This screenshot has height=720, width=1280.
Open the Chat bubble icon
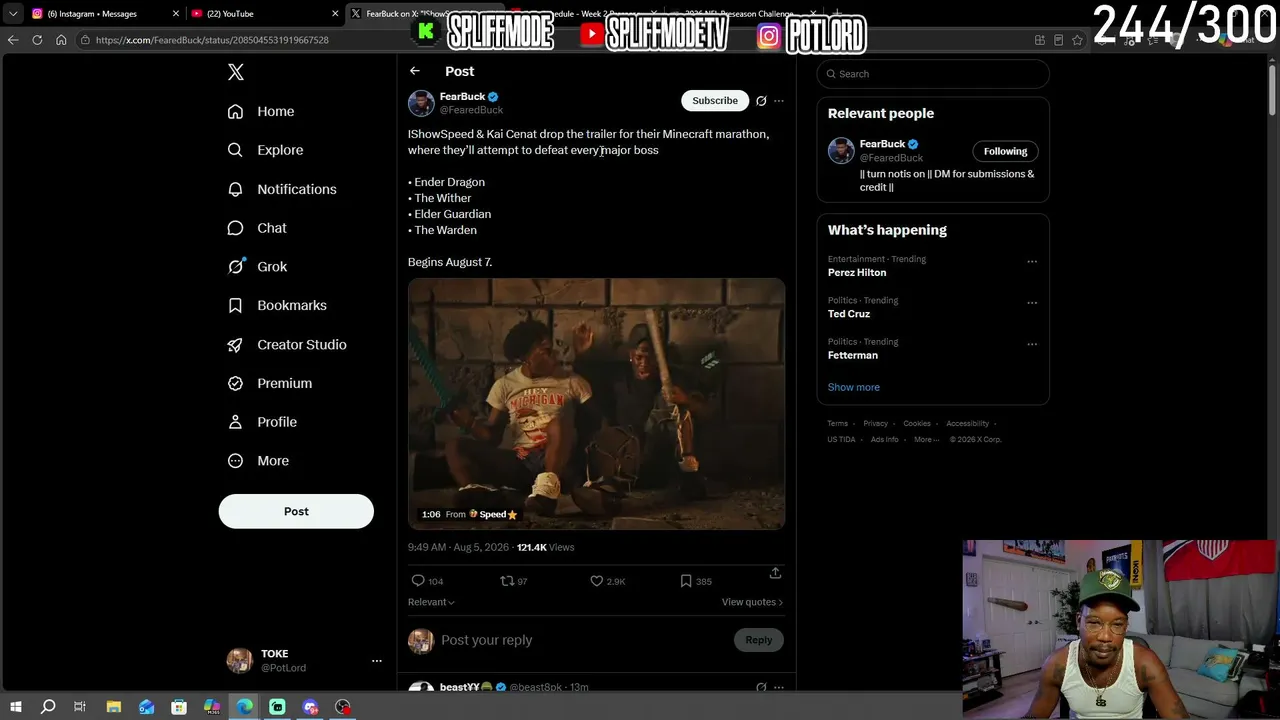click(235, 228)
